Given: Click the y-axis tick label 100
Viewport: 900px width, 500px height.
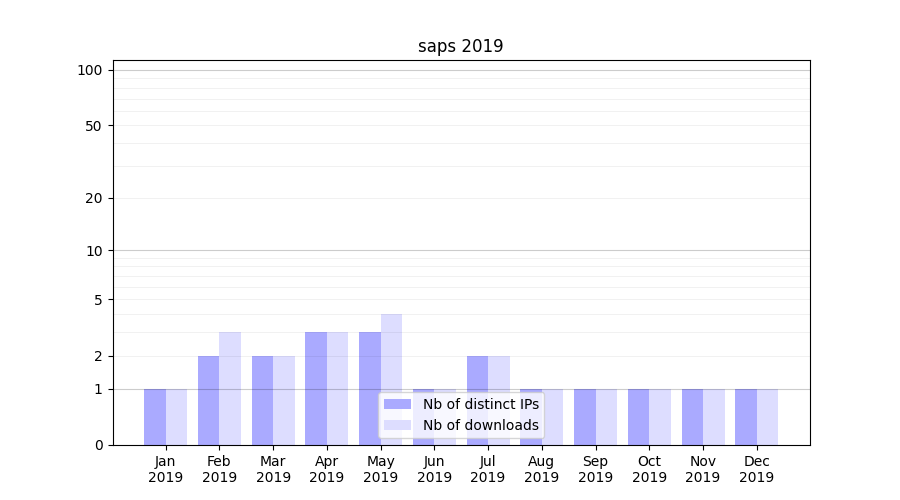Looking at the screenshot, I should (90, 70).
